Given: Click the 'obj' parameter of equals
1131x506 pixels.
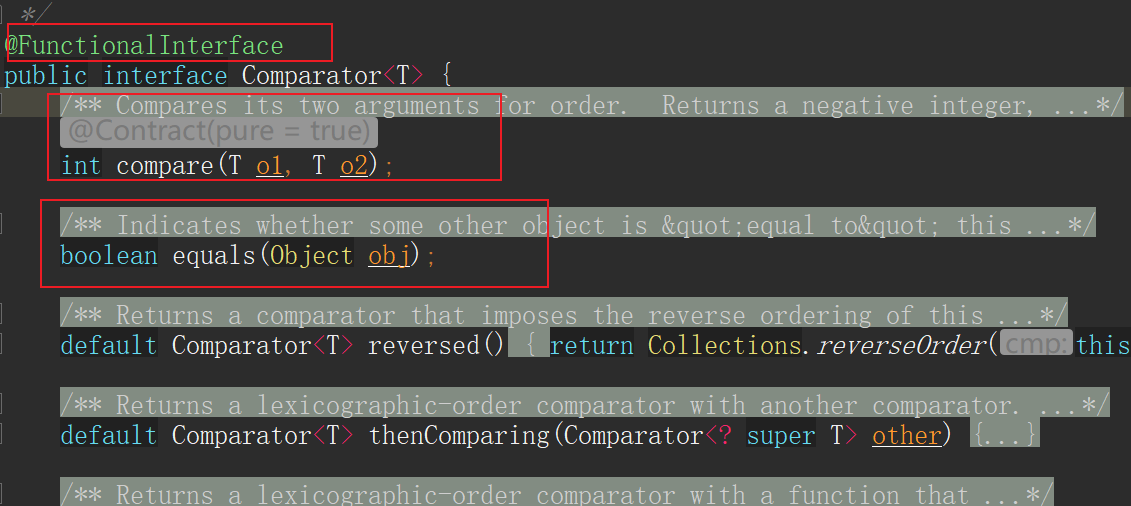Looking at the screenshot, I should tap(389, 256).
